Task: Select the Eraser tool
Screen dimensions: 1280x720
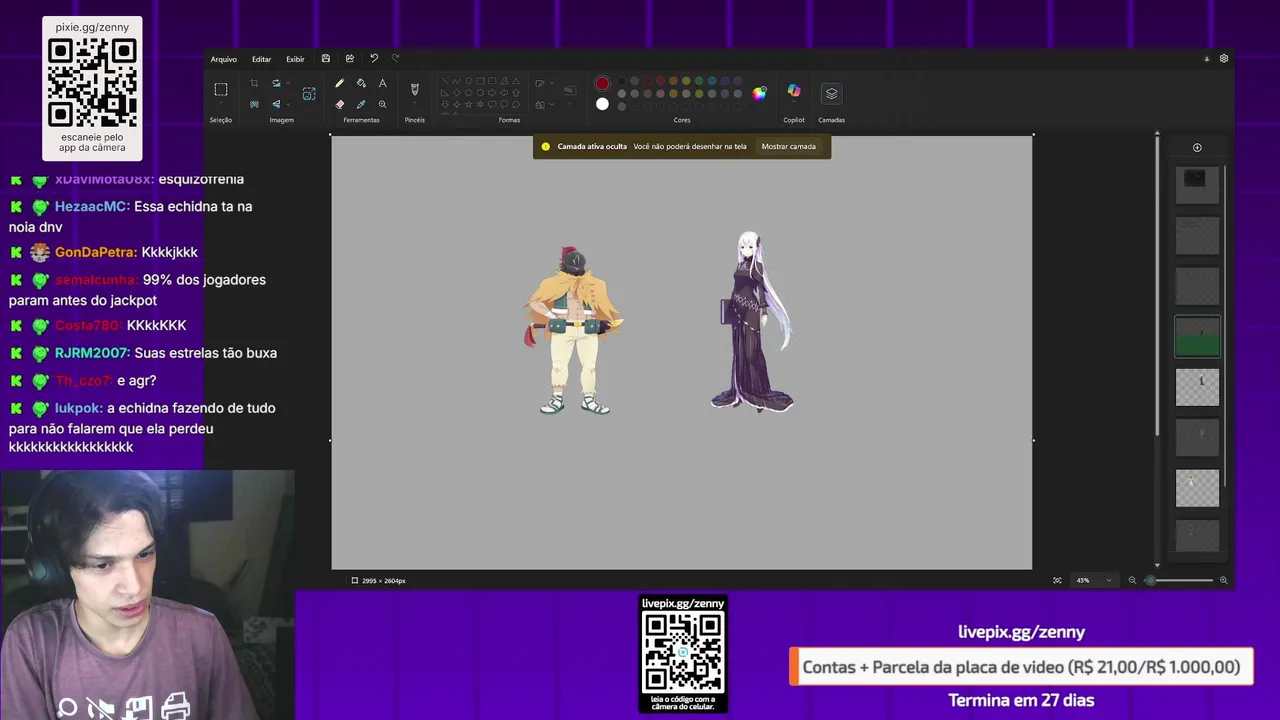Action: point(339,104)
